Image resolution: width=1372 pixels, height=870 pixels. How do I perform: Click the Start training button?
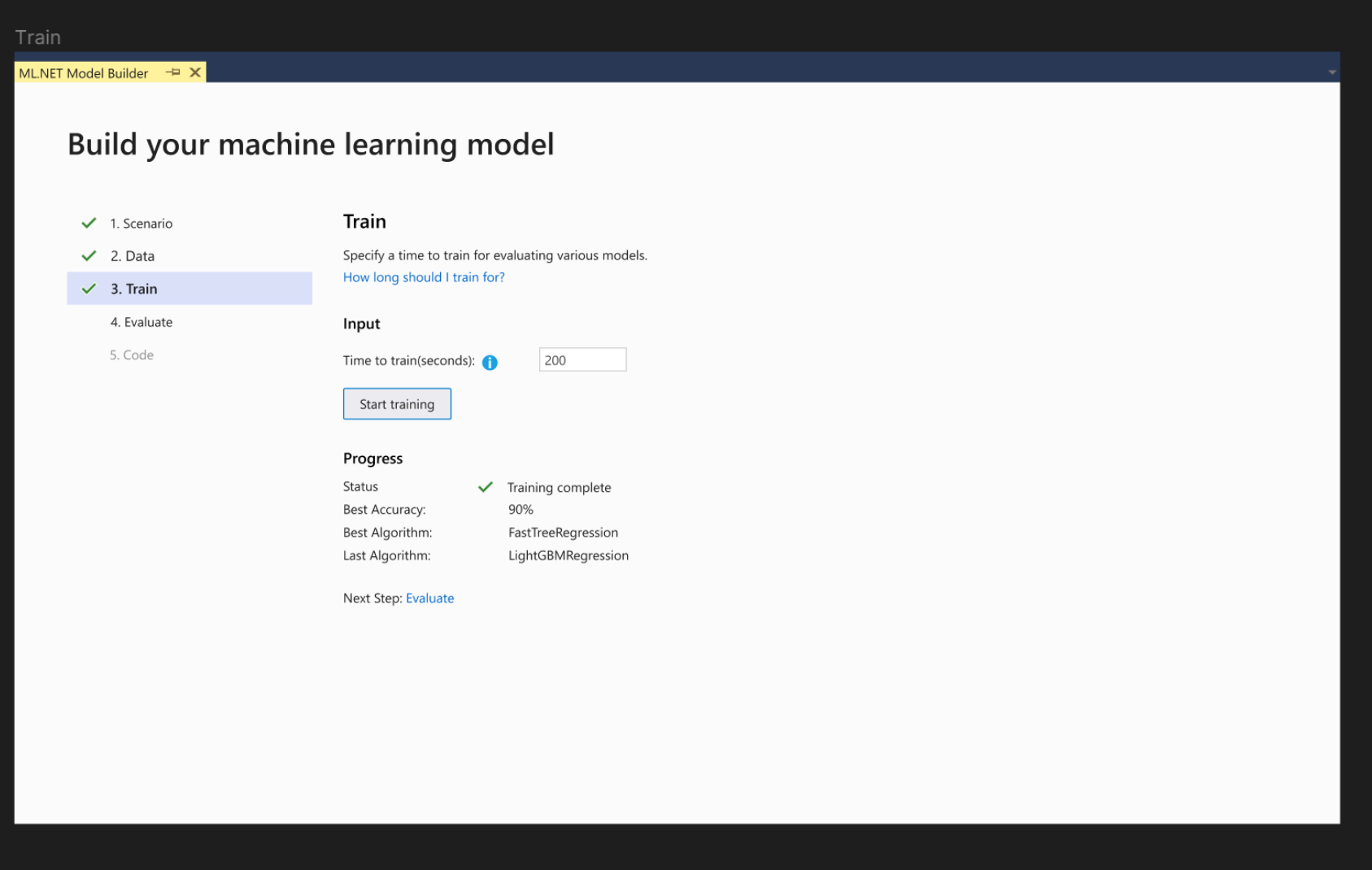pyautogui.click(x=397, y=404)
